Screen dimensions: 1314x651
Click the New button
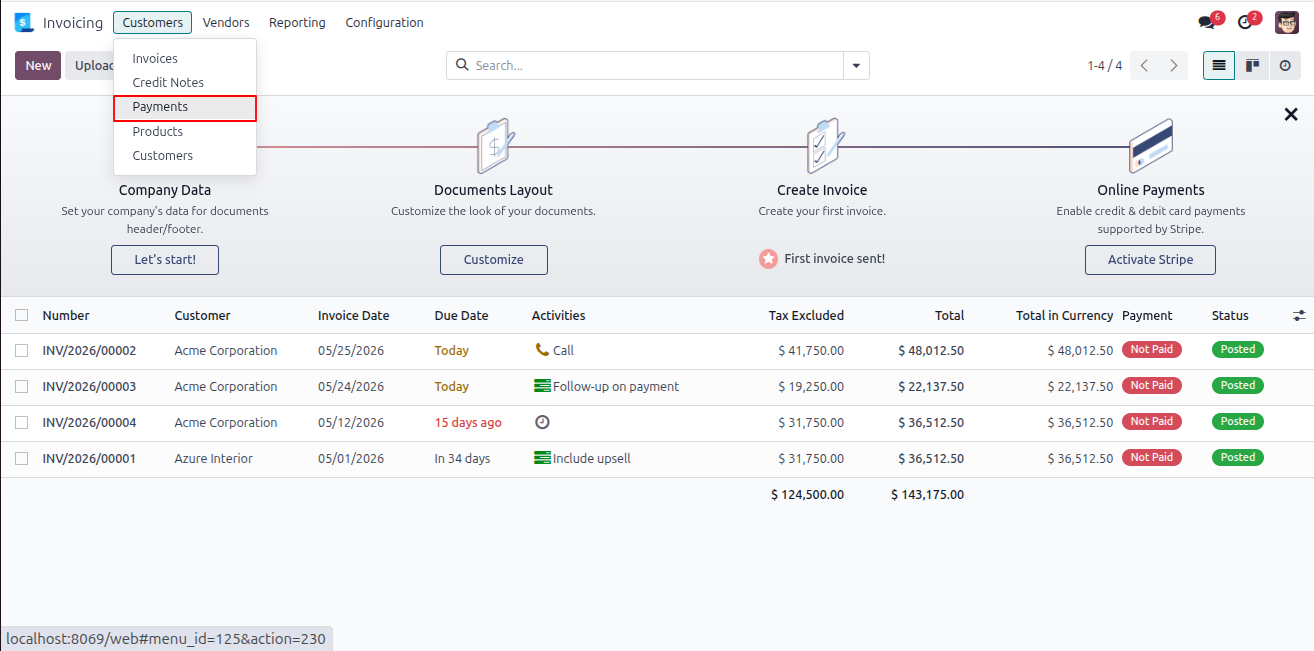click(x=38, y=66)
